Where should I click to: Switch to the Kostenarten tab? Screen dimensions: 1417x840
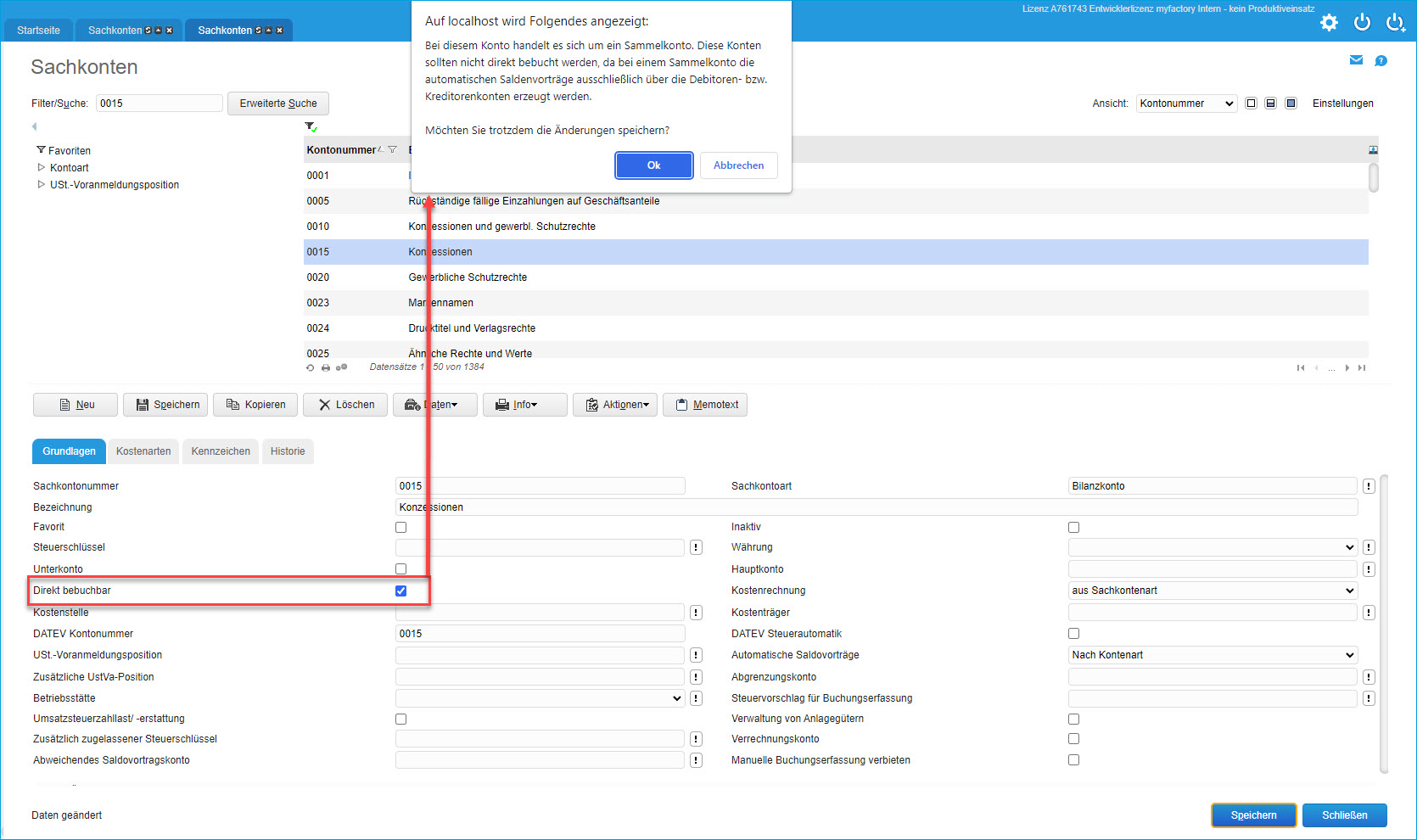[143, 451]
